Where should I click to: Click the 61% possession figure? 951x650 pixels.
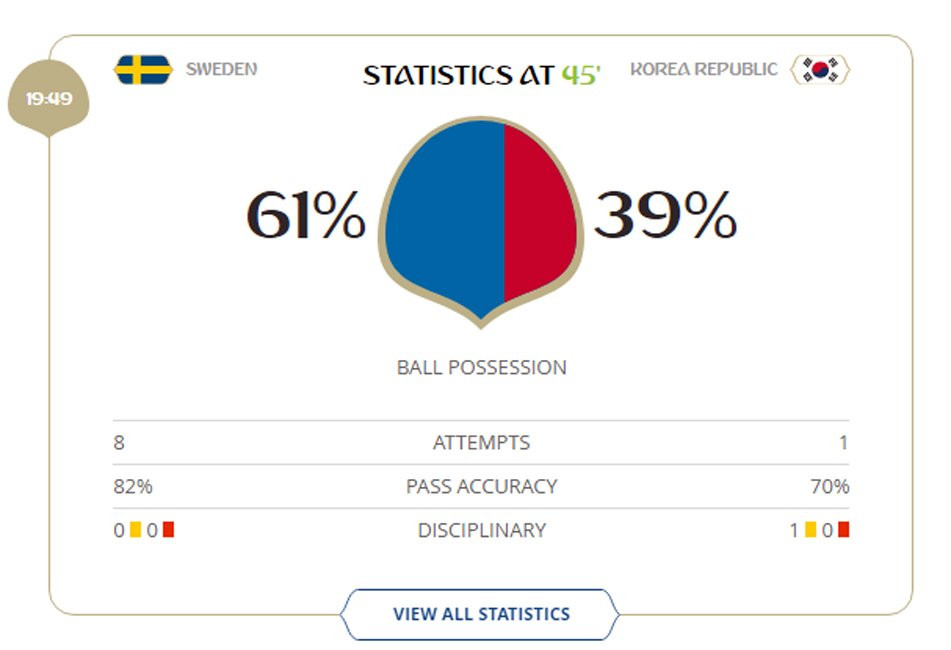coord(306,215)
